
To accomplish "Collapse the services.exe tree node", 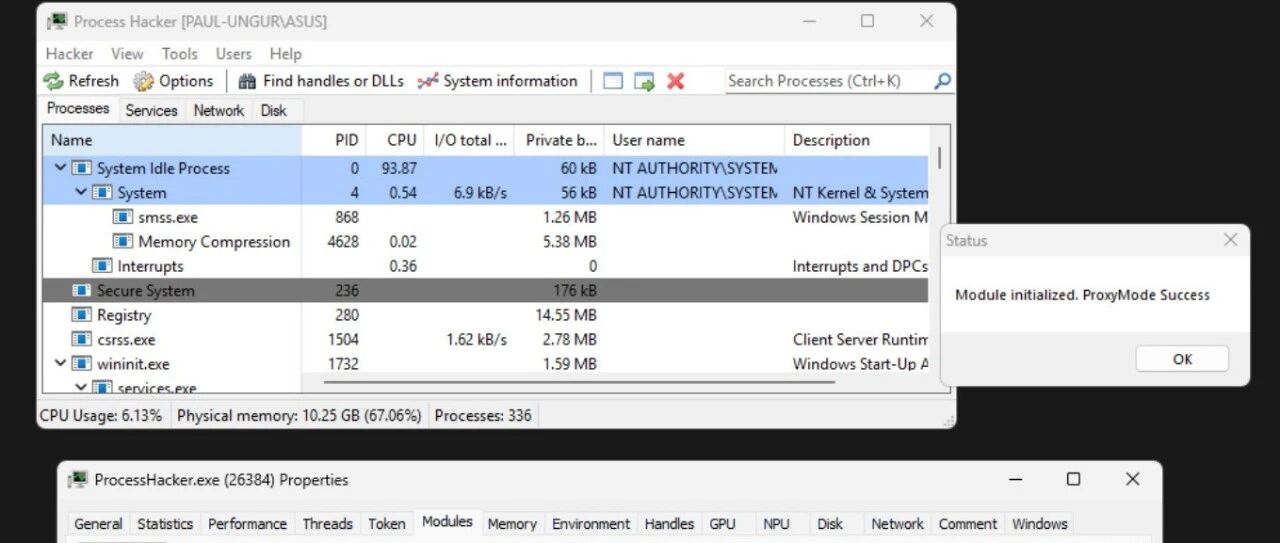I will click(x=81, y=387).
